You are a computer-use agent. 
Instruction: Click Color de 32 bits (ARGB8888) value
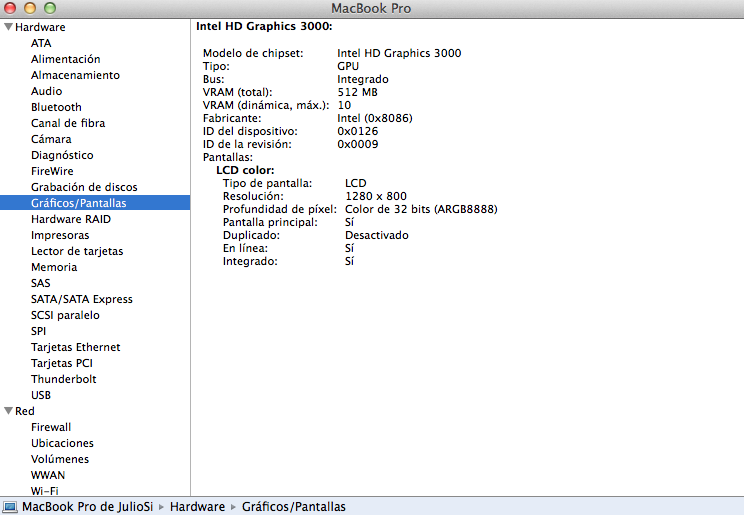[x=421, y=209]
